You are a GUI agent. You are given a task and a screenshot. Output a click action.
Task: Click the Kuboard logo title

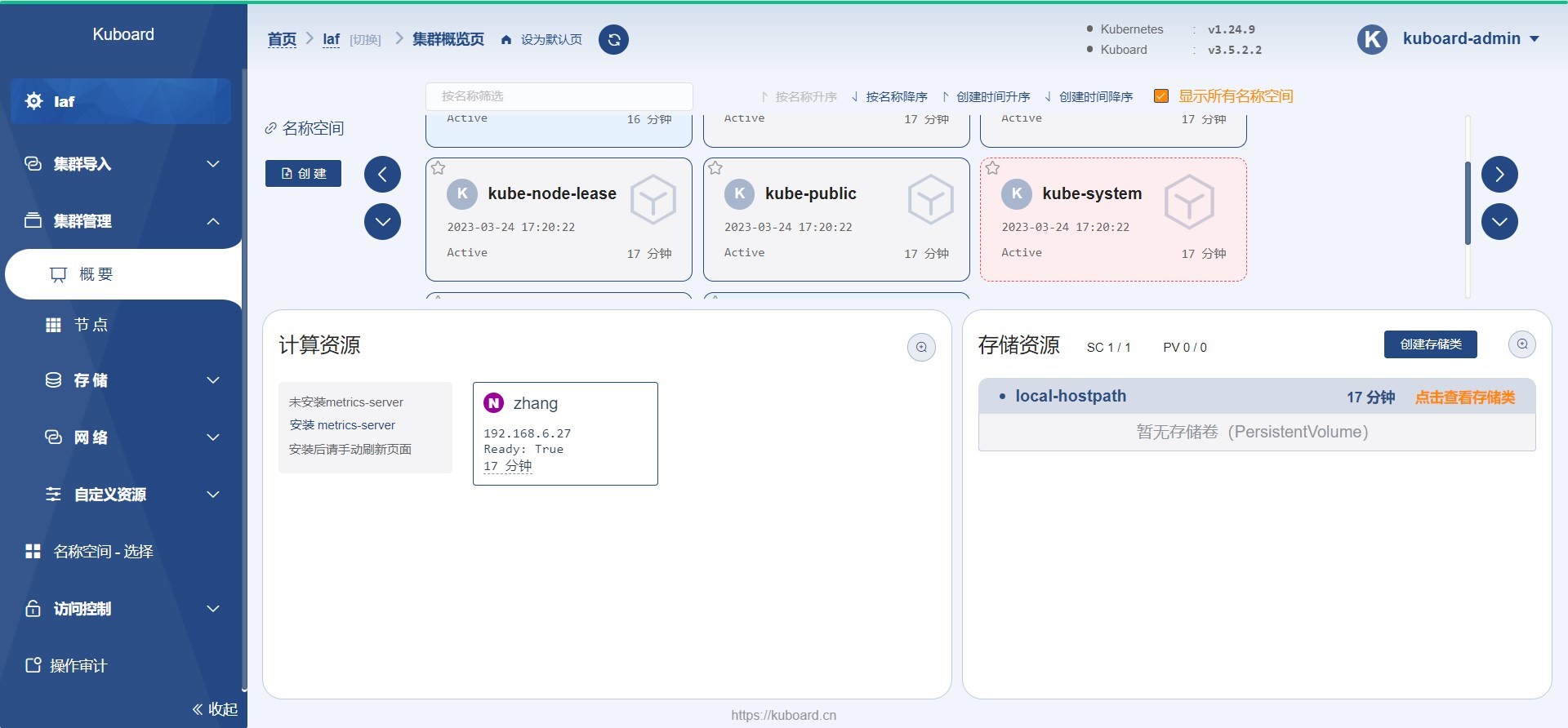coord(123,34)
